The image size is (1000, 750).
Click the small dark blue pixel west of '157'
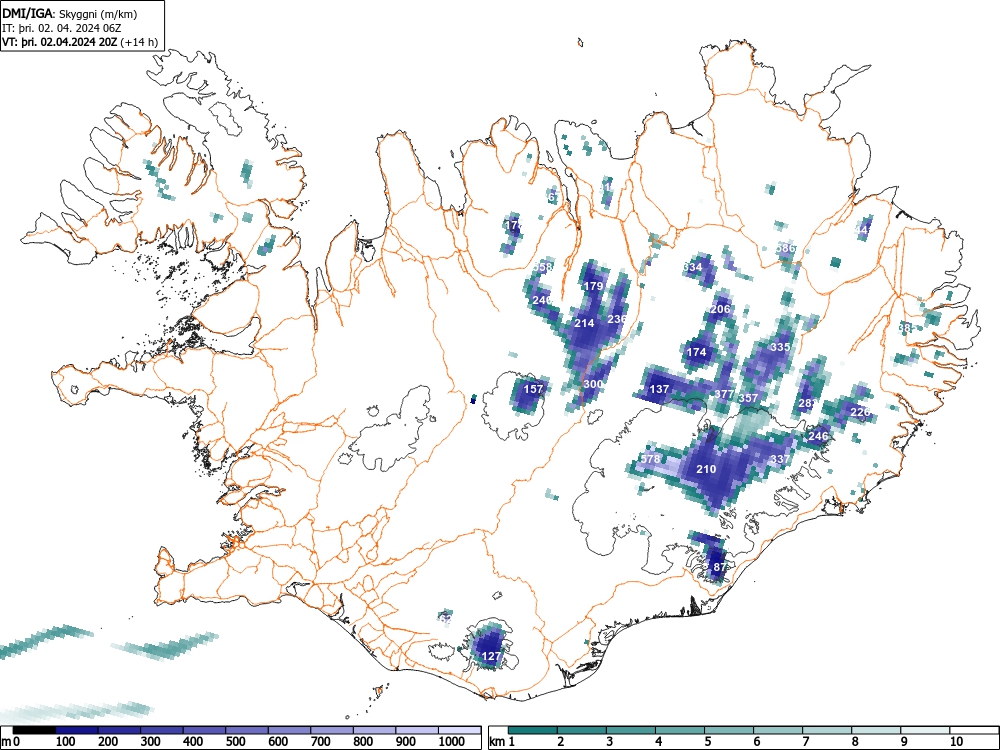[473, 400]
